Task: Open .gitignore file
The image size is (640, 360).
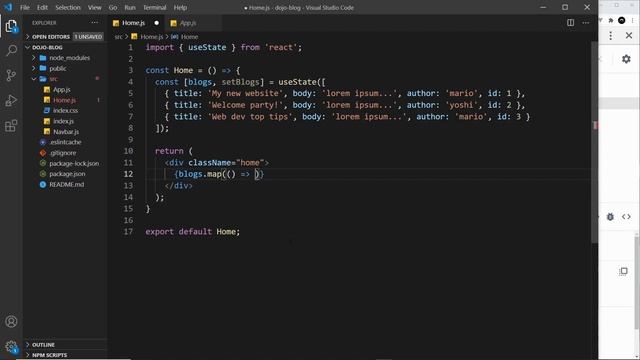Action: (x=62, y=153)
